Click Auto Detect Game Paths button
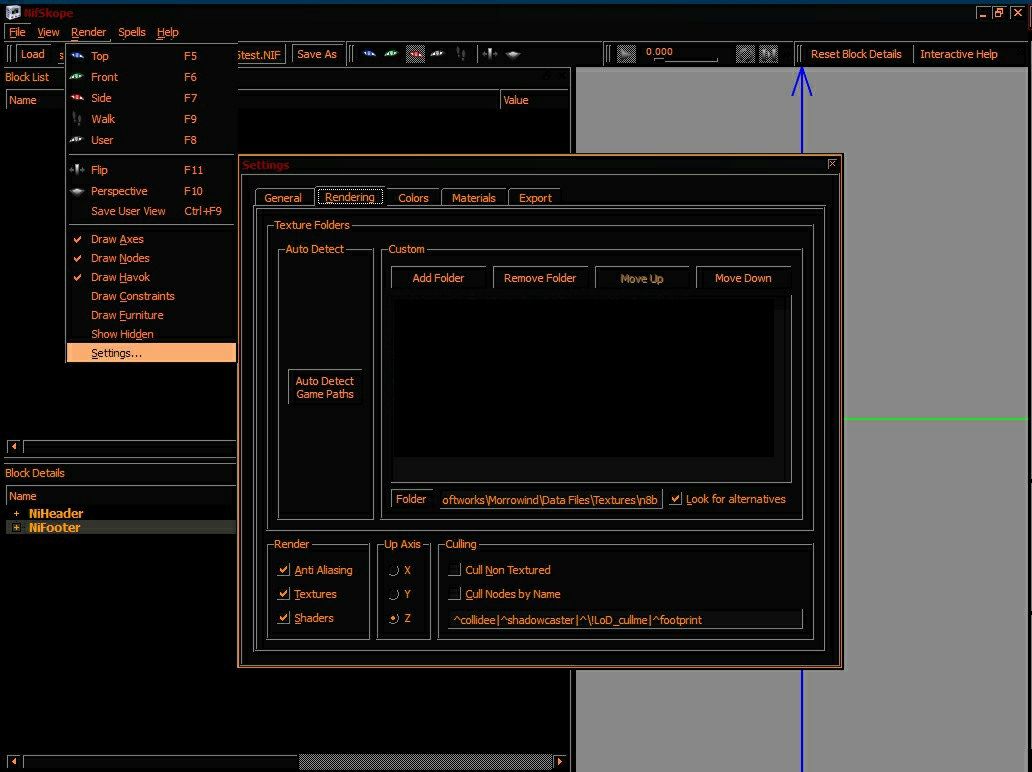Viewport: 1032px width, 772px height. [324, 387]
